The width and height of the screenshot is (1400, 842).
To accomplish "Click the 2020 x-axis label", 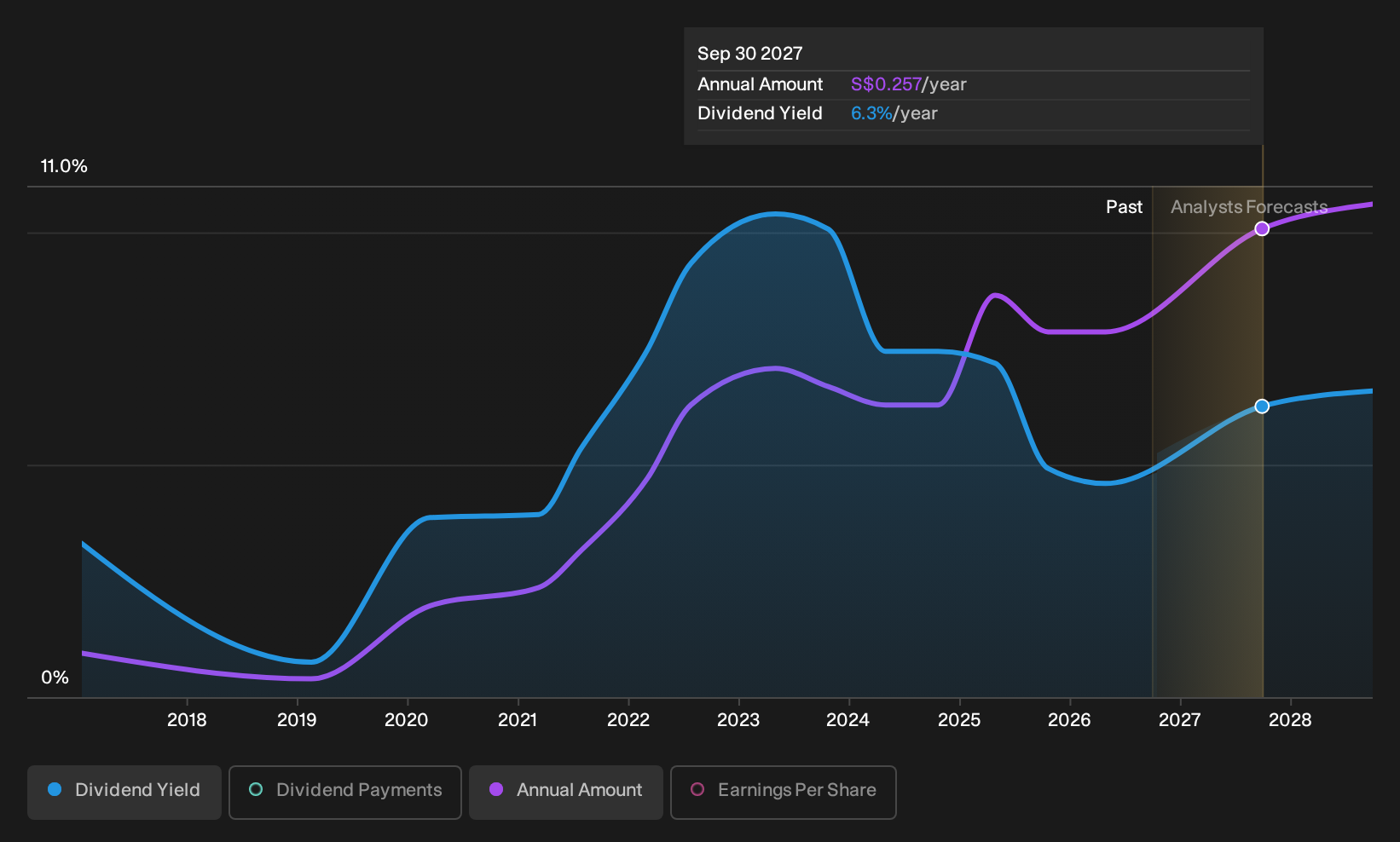I will tap(407, 720).
